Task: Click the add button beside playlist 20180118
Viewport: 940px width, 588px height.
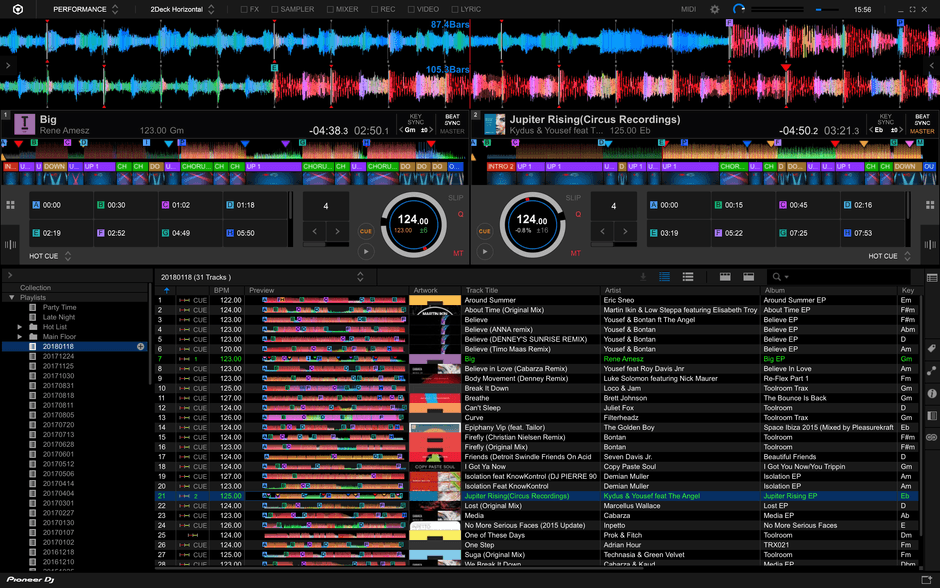Action: (141, 347)
